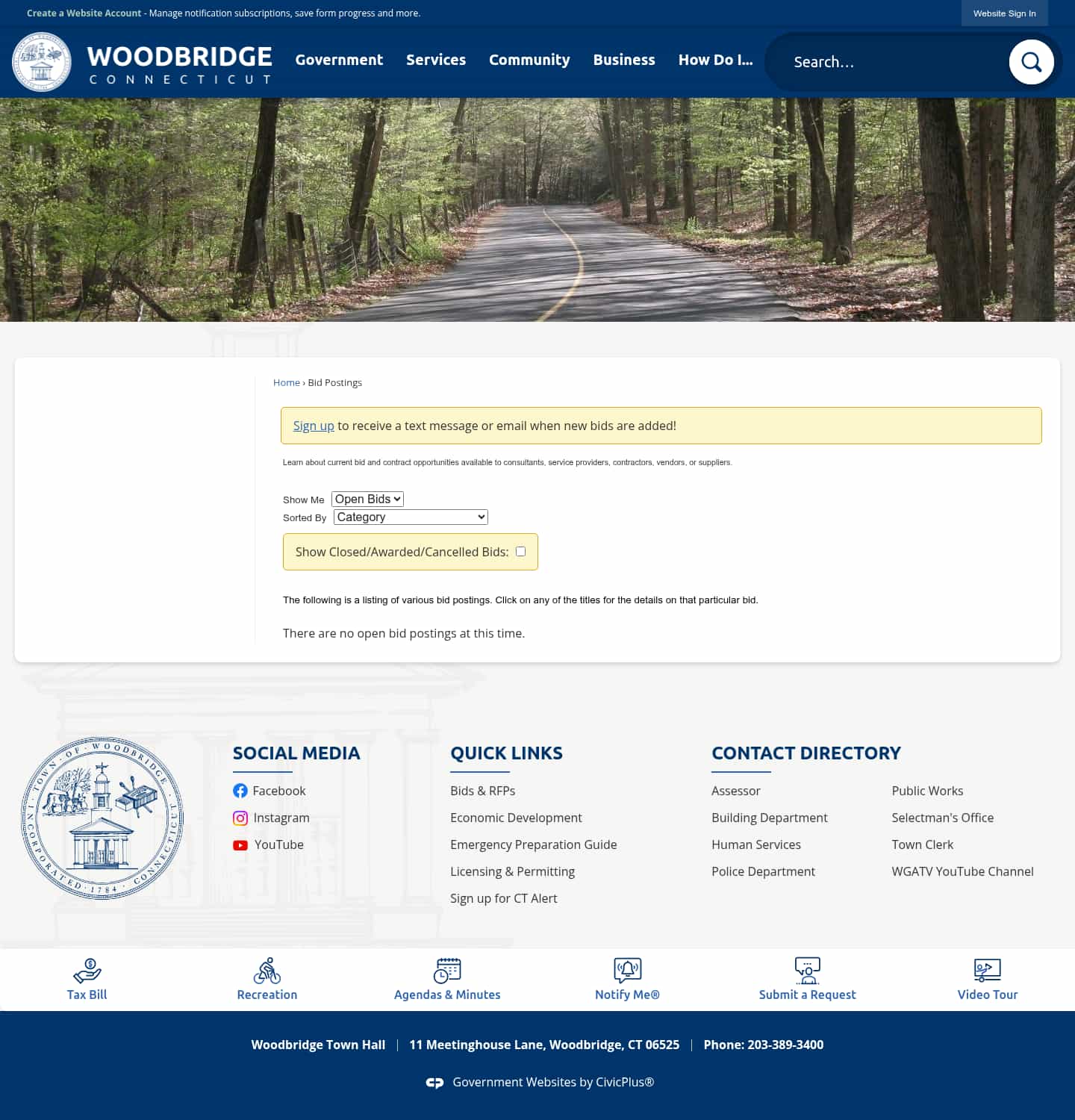Image resolution: width=1075 pixels, height=1120 pixels.
Task: Open the town's Facebook page
Action: (x=278, y=791)
